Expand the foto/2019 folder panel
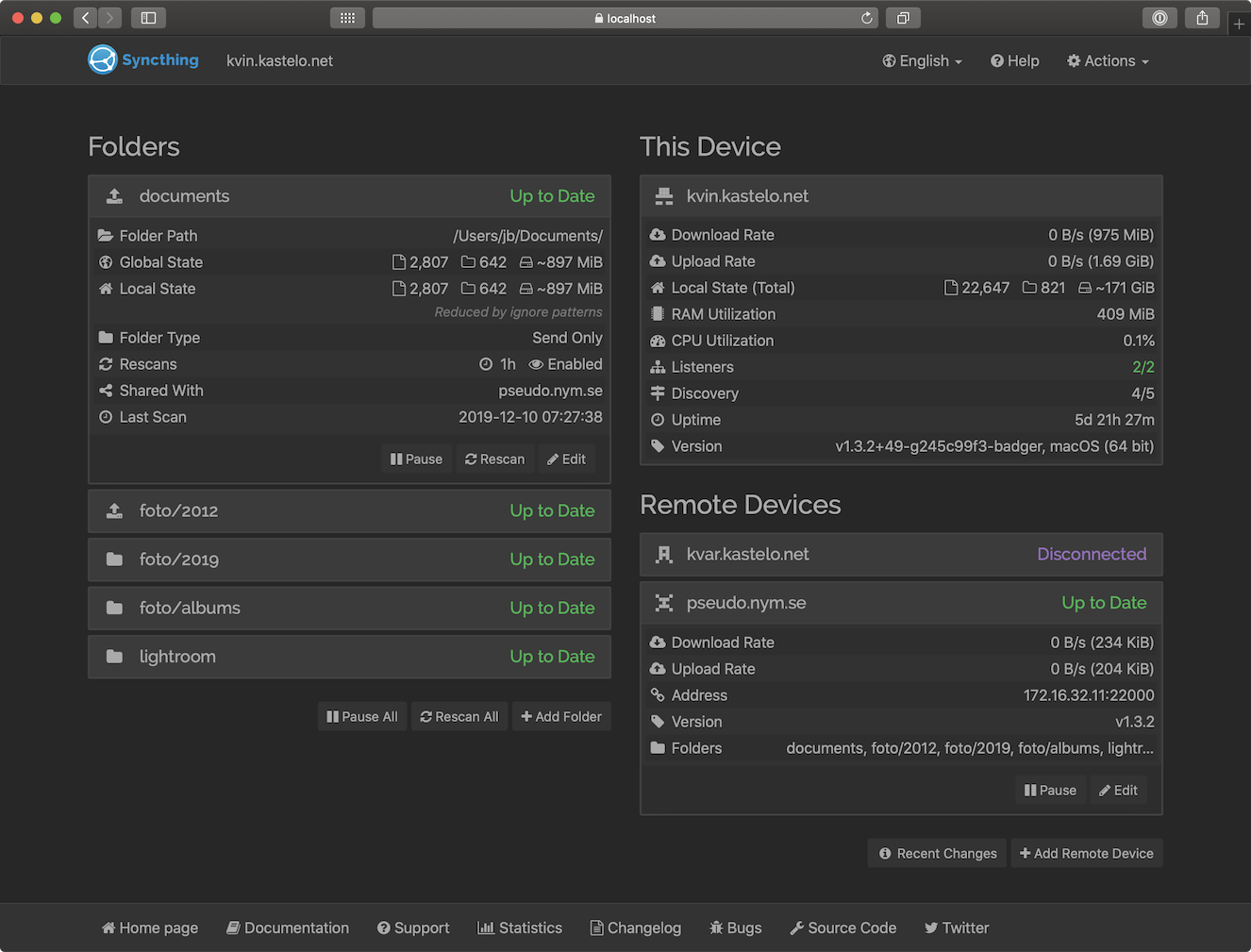This screenshot has height=952, width=1251. pyautogui.click(x=349, y=559)
